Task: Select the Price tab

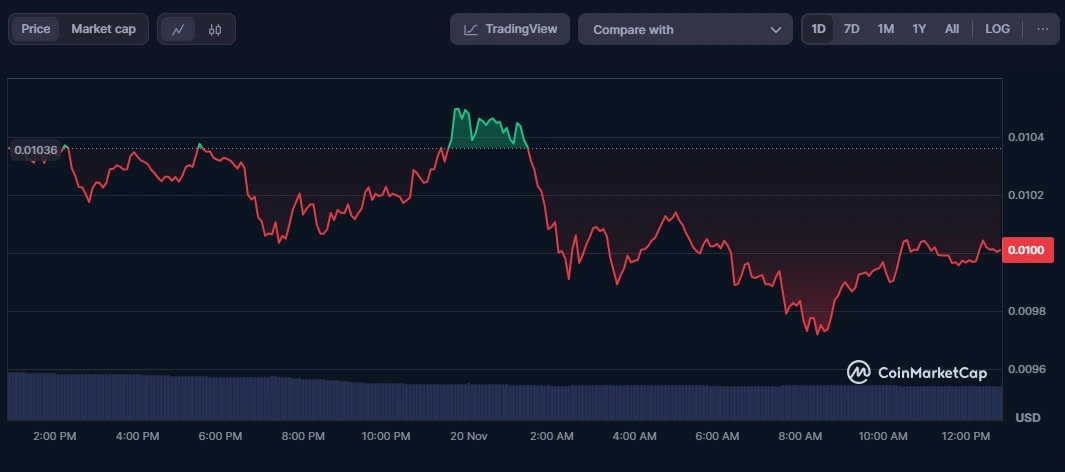Action: tap(36, 29)
